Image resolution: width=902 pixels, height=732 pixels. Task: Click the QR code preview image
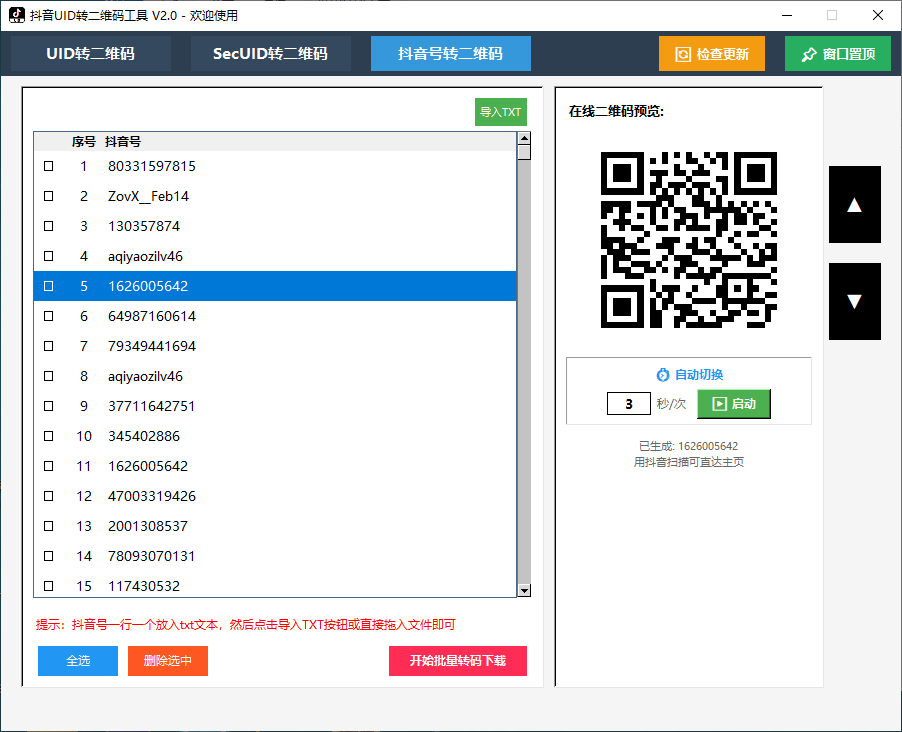point(688,240)
